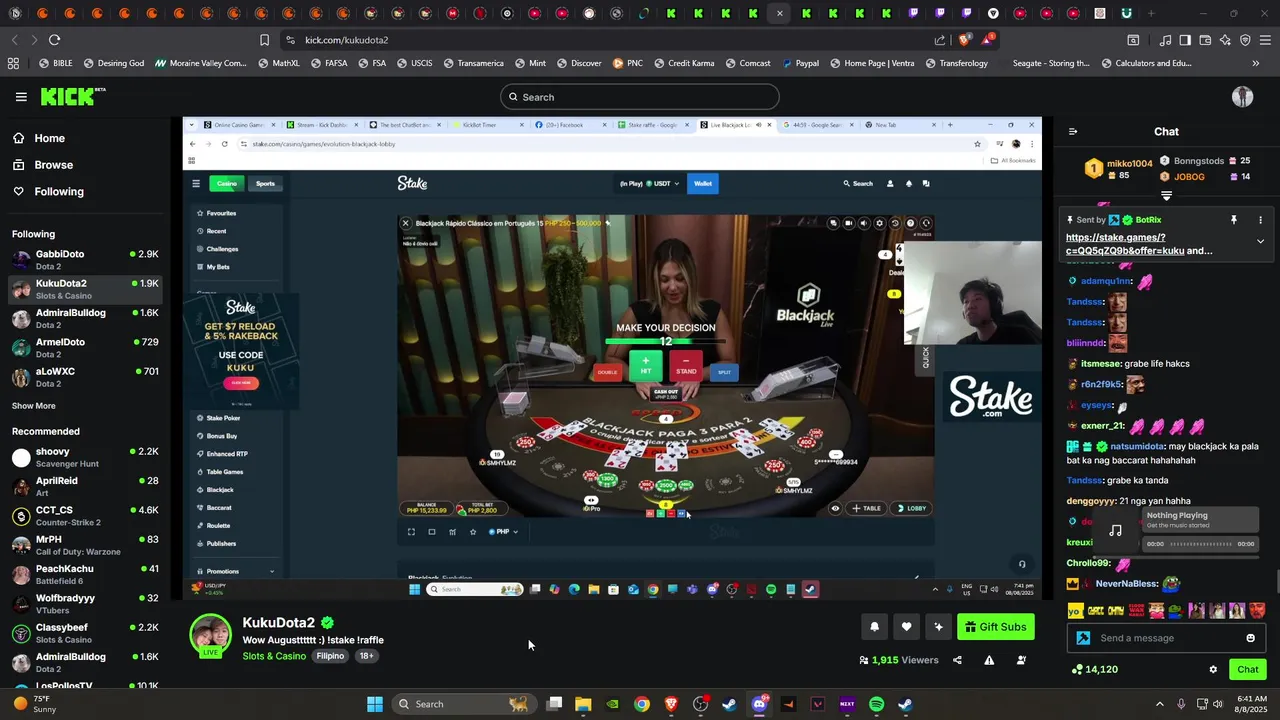Toggle stream notification bell
This screenshot has width=1280, height=720.
point(874,627)
